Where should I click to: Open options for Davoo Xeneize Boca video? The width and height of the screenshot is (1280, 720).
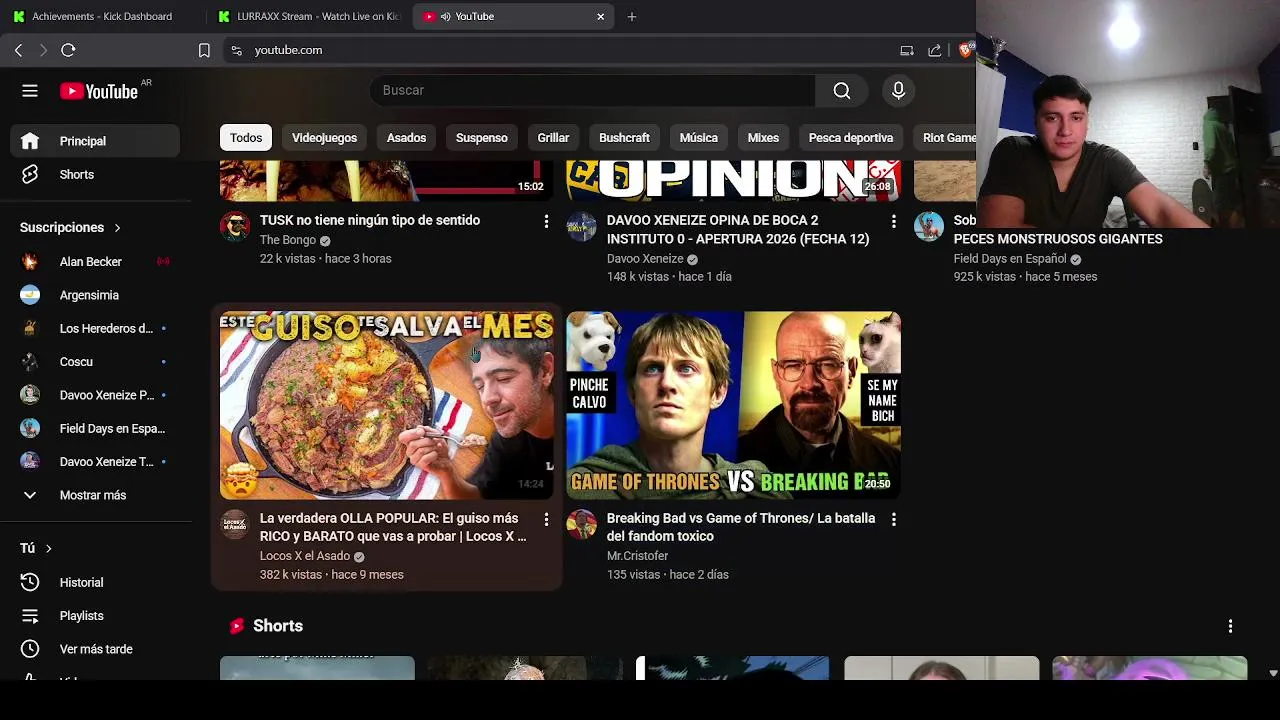click(x=893, y=221)
